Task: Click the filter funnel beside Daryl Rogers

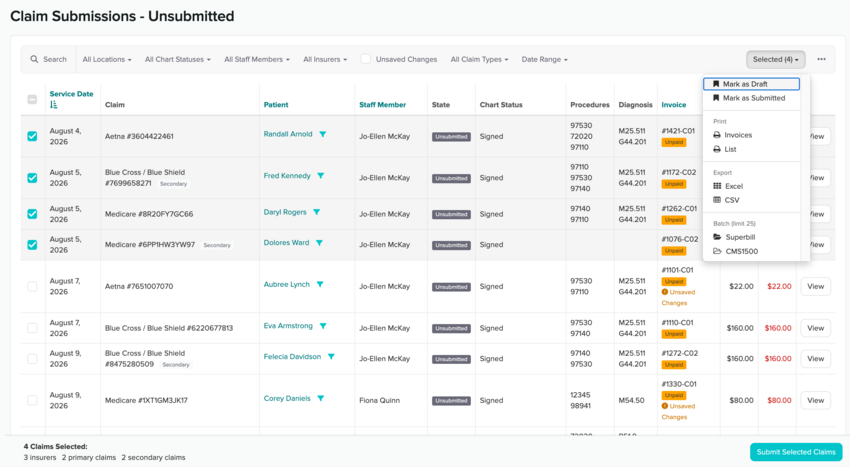Action: [x=317, y=212]
